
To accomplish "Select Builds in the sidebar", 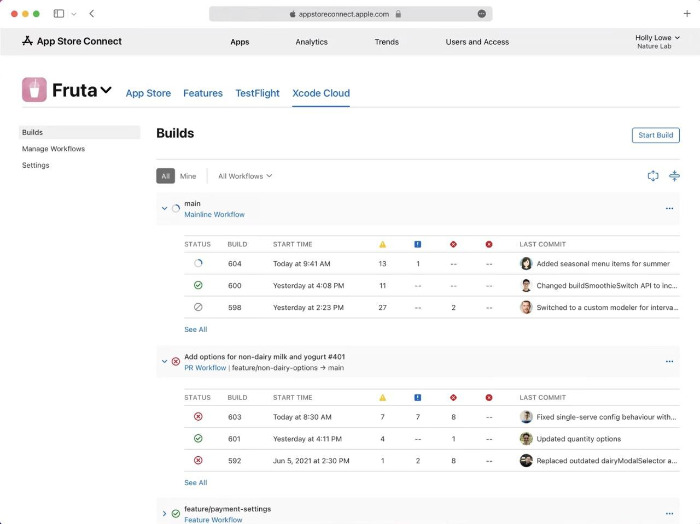I will 79,132.
